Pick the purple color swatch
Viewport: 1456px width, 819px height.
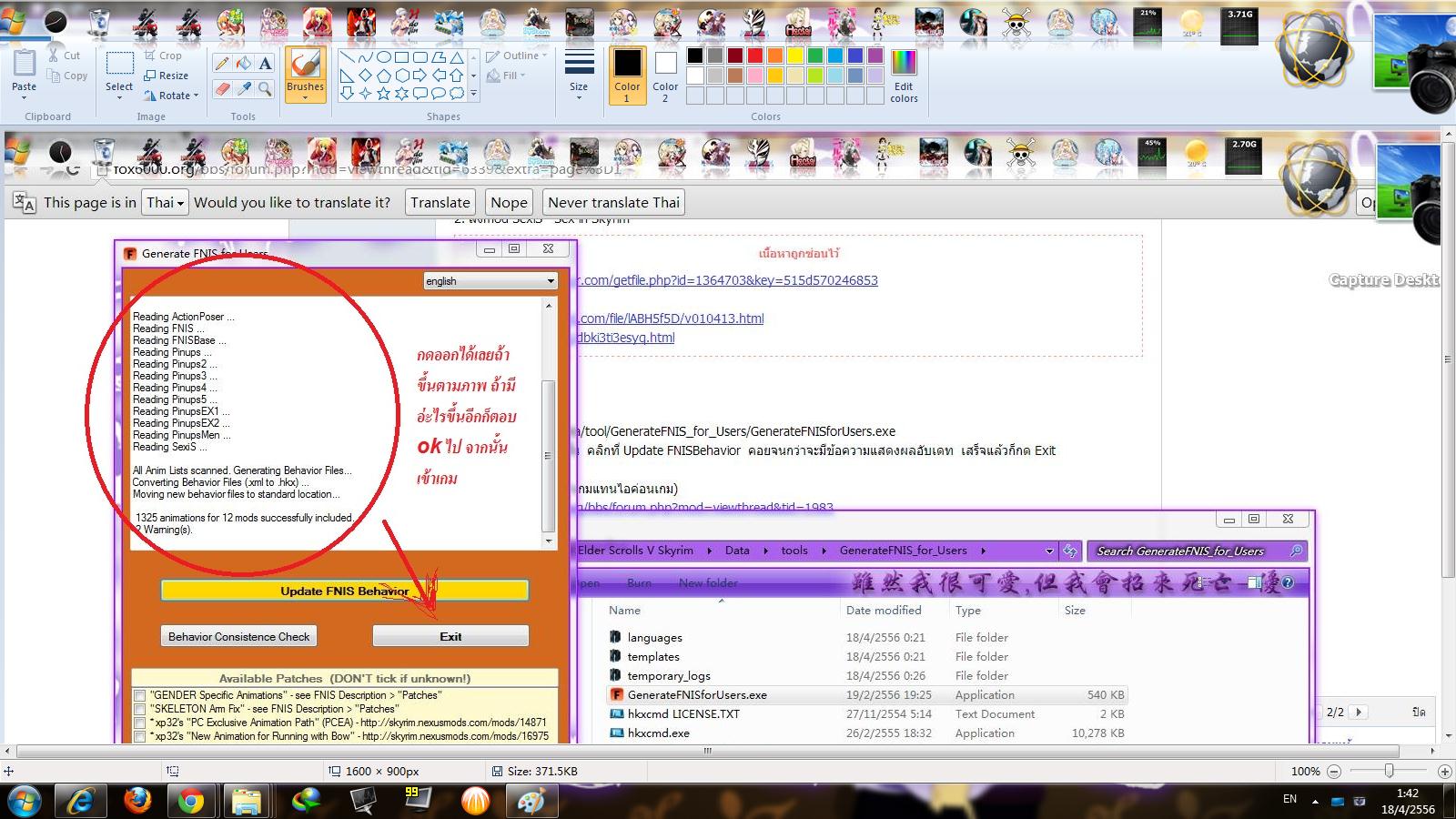pos(875,56)
